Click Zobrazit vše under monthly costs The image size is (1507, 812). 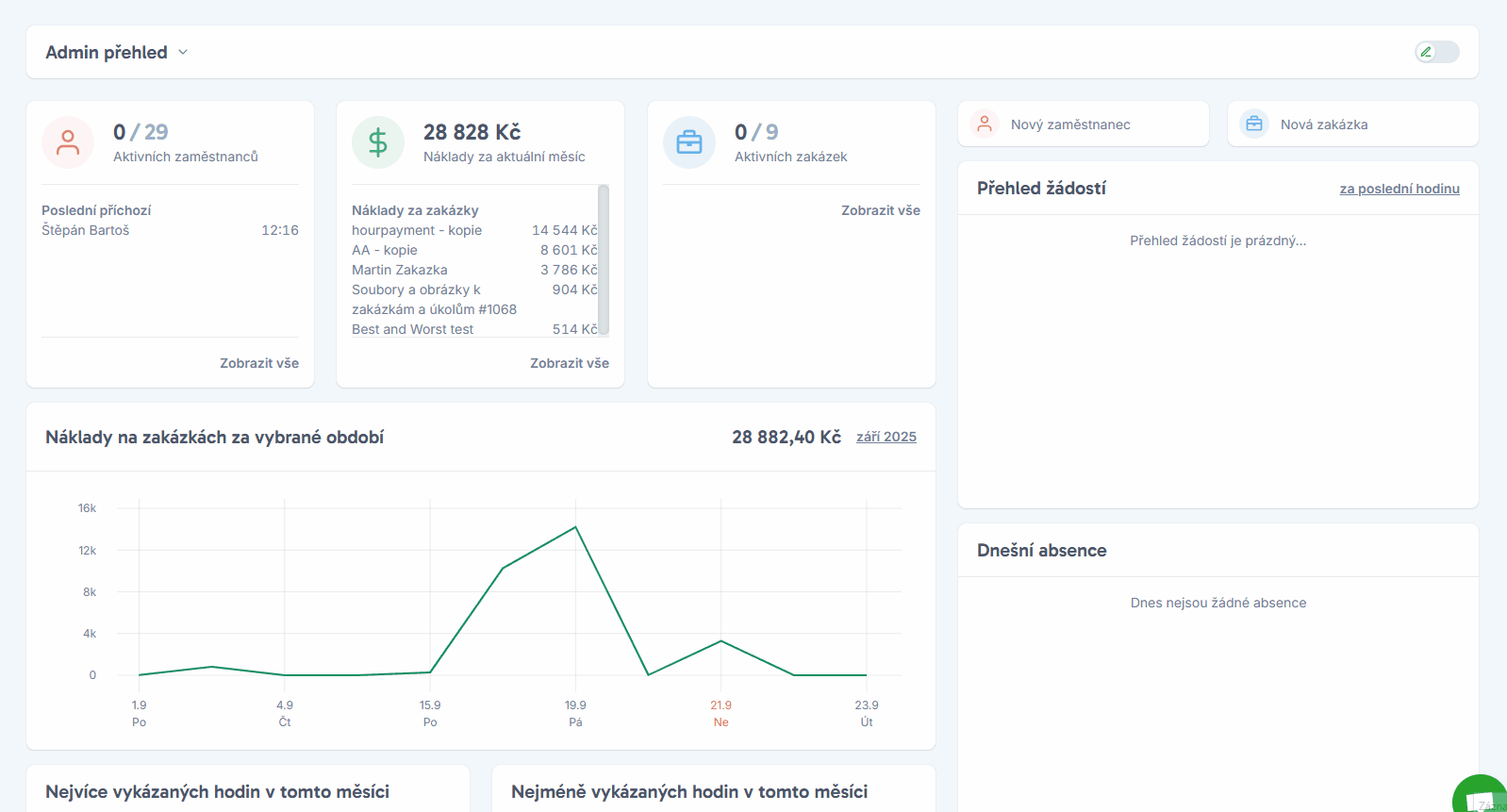pos(569,363)
